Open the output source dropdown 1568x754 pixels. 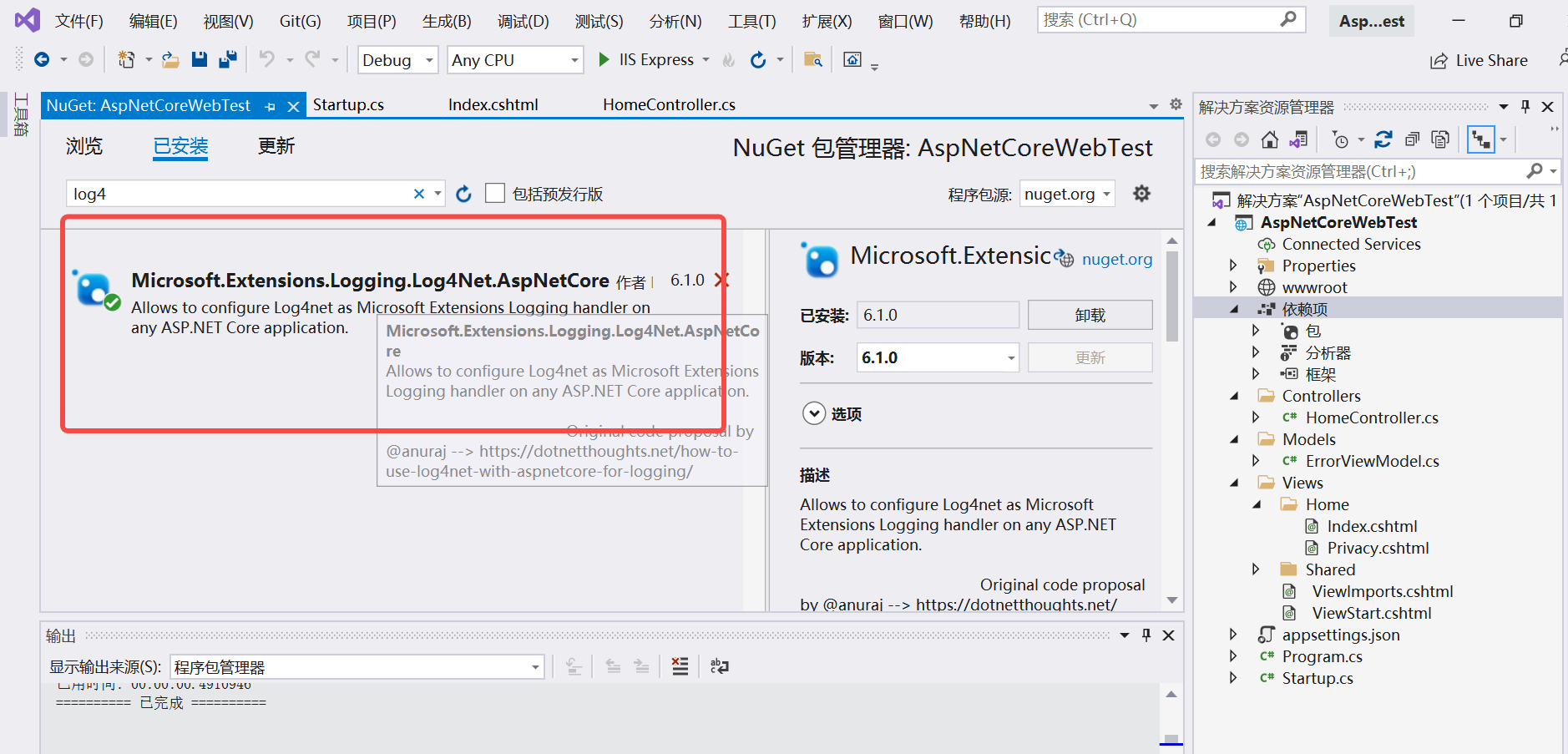(x=357, y=667)
